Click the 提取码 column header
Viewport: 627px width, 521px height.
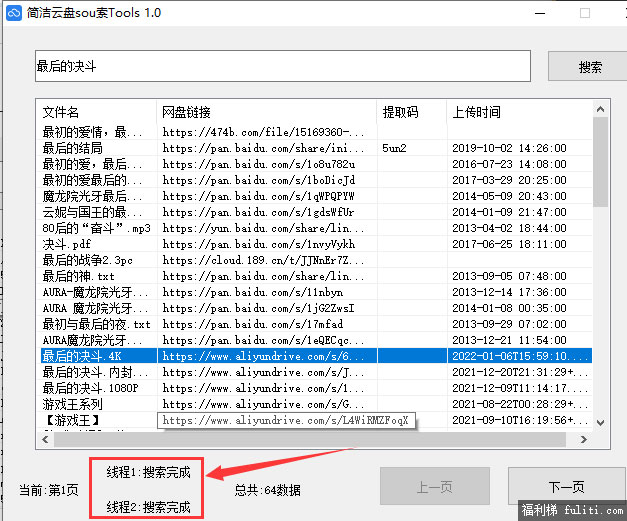(411, 111)
